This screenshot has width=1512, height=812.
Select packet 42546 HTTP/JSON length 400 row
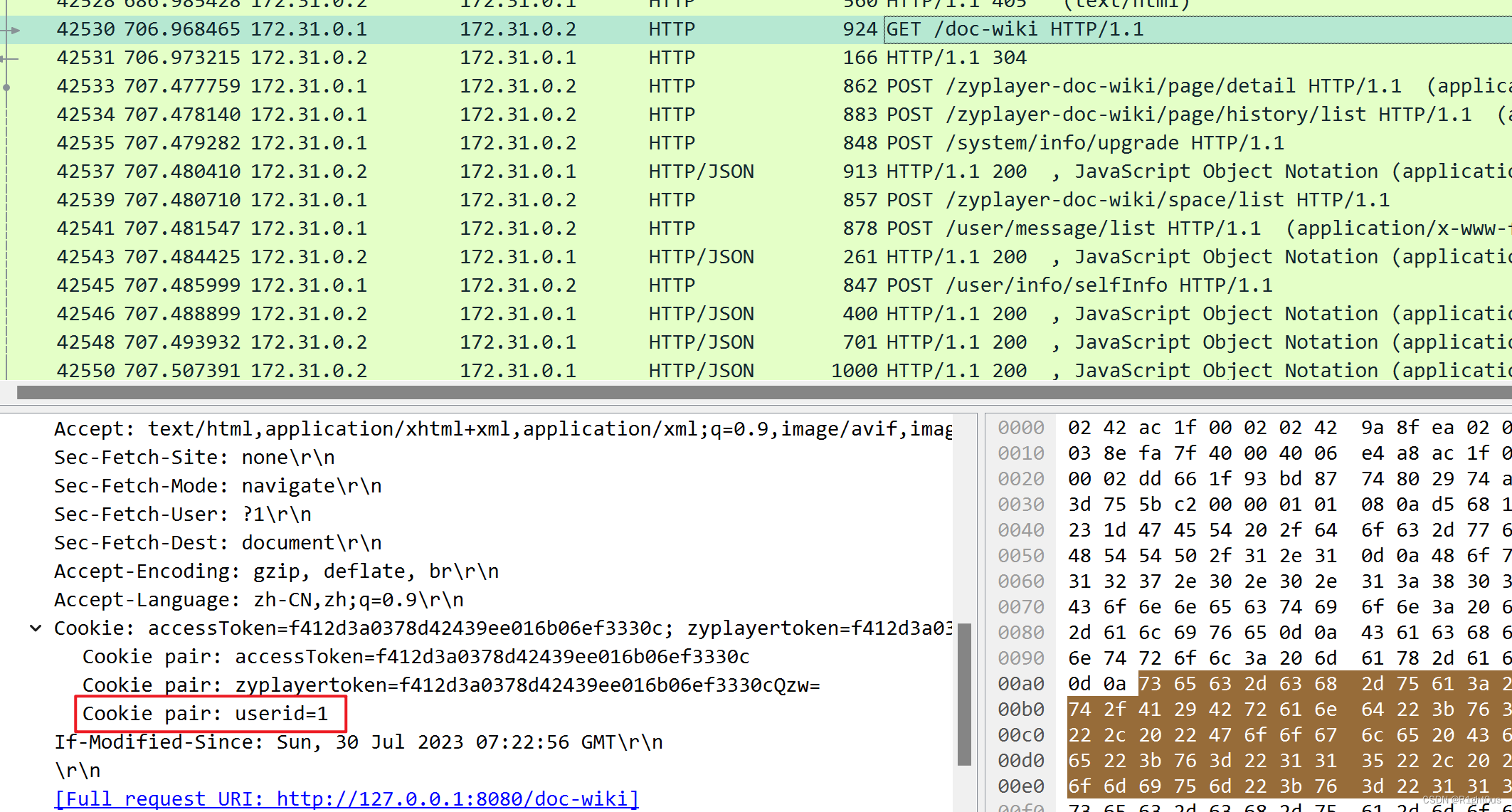[756, 314]
